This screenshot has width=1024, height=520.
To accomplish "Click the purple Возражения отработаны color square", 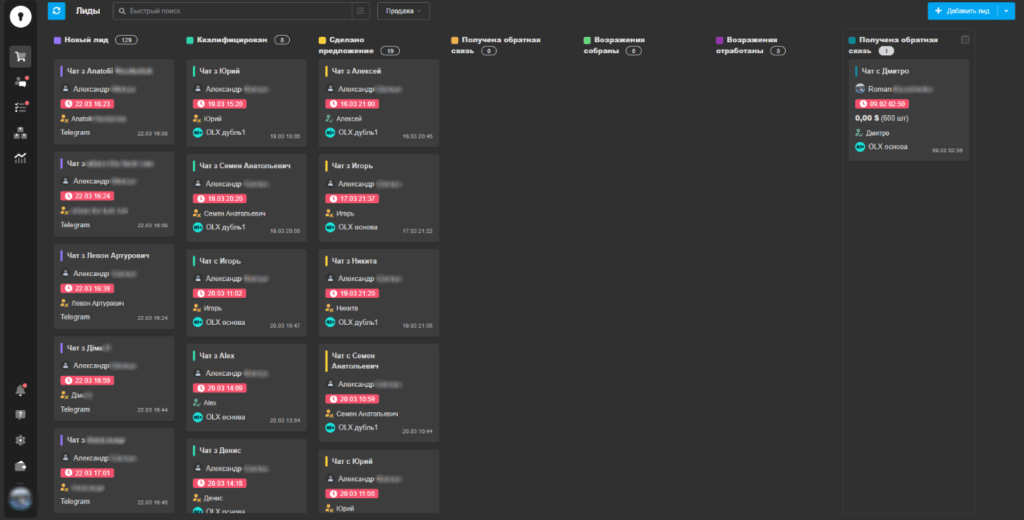I will pyautogui.click(x=720, y=40).
